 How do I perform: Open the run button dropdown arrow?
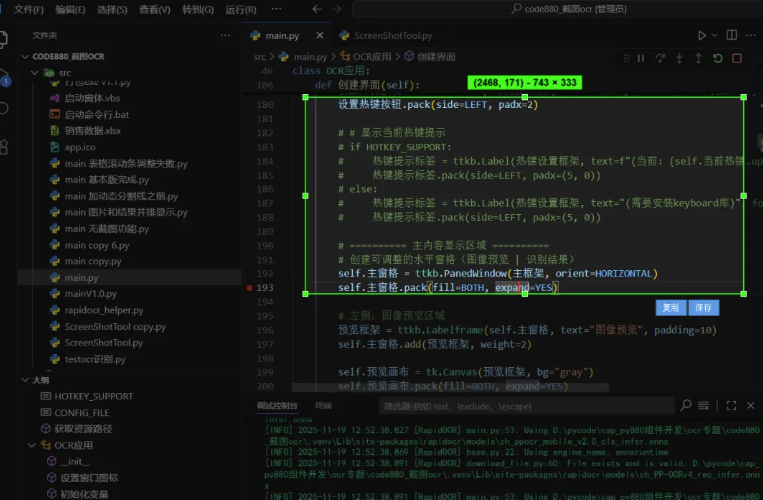click(x=714, y=35)
